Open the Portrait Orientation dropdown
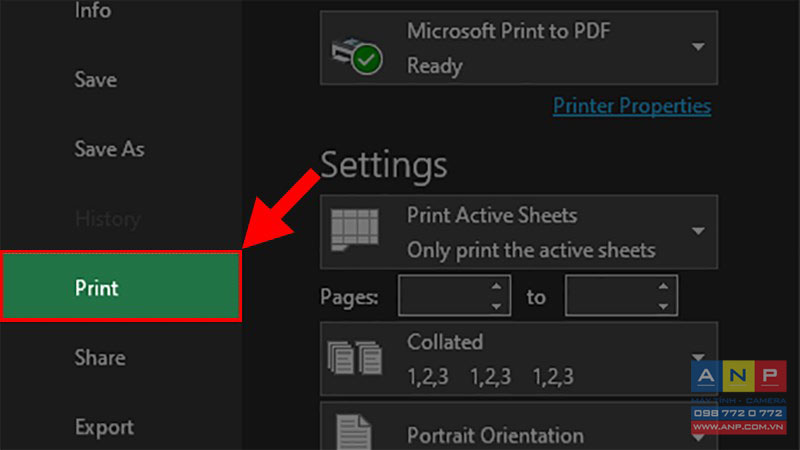The image size is (800, 450). click(518, 426)
